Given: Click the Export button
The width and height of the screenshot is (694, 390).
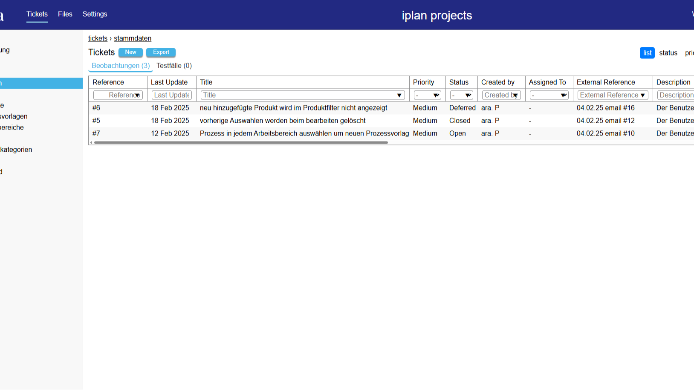Looking at the screenshot, I should pyautogui.click(x=161, y=52).
